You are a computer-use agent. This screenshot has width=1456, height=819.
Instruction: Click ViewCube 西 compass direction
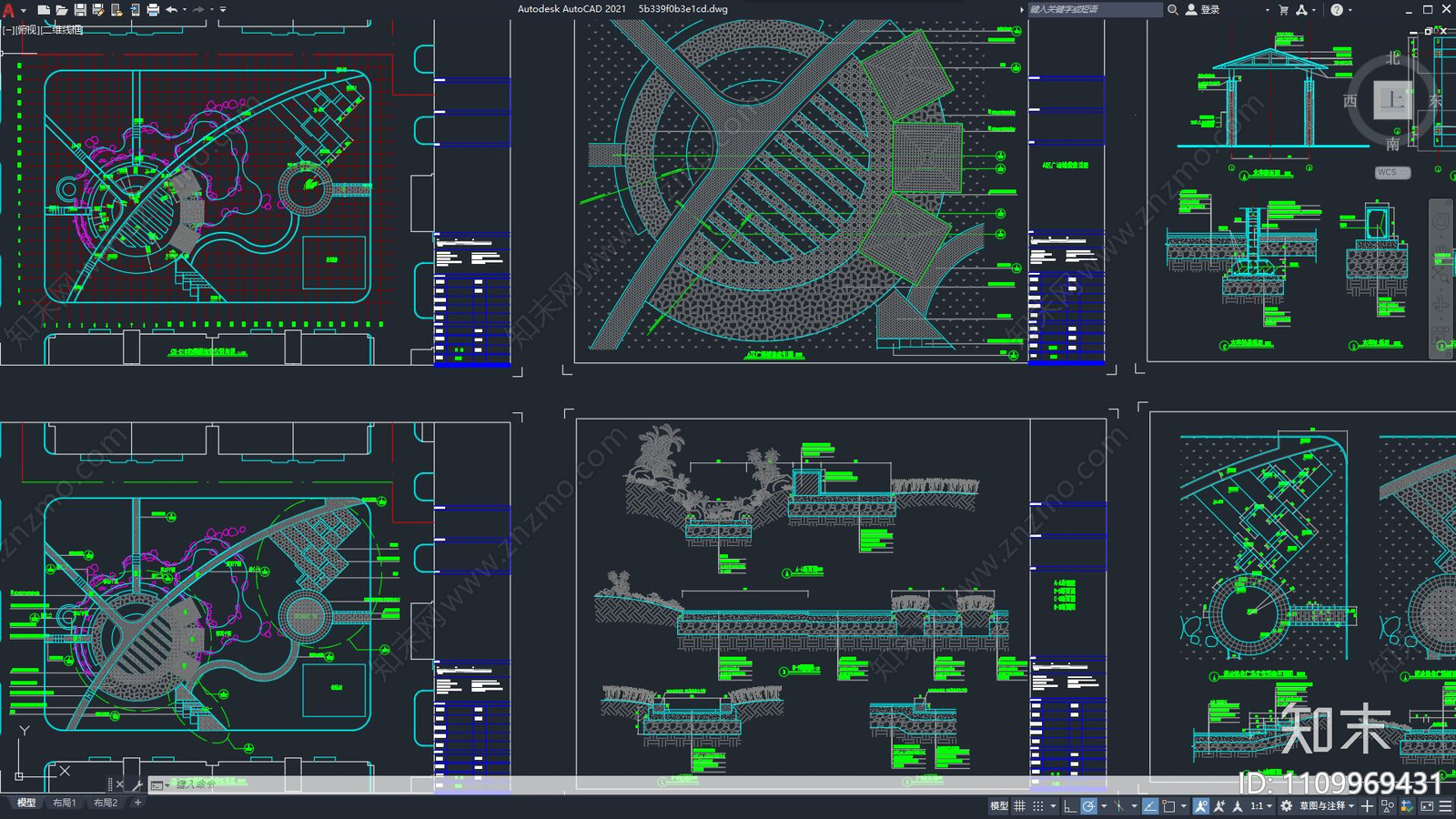(x=1350, y=101)
